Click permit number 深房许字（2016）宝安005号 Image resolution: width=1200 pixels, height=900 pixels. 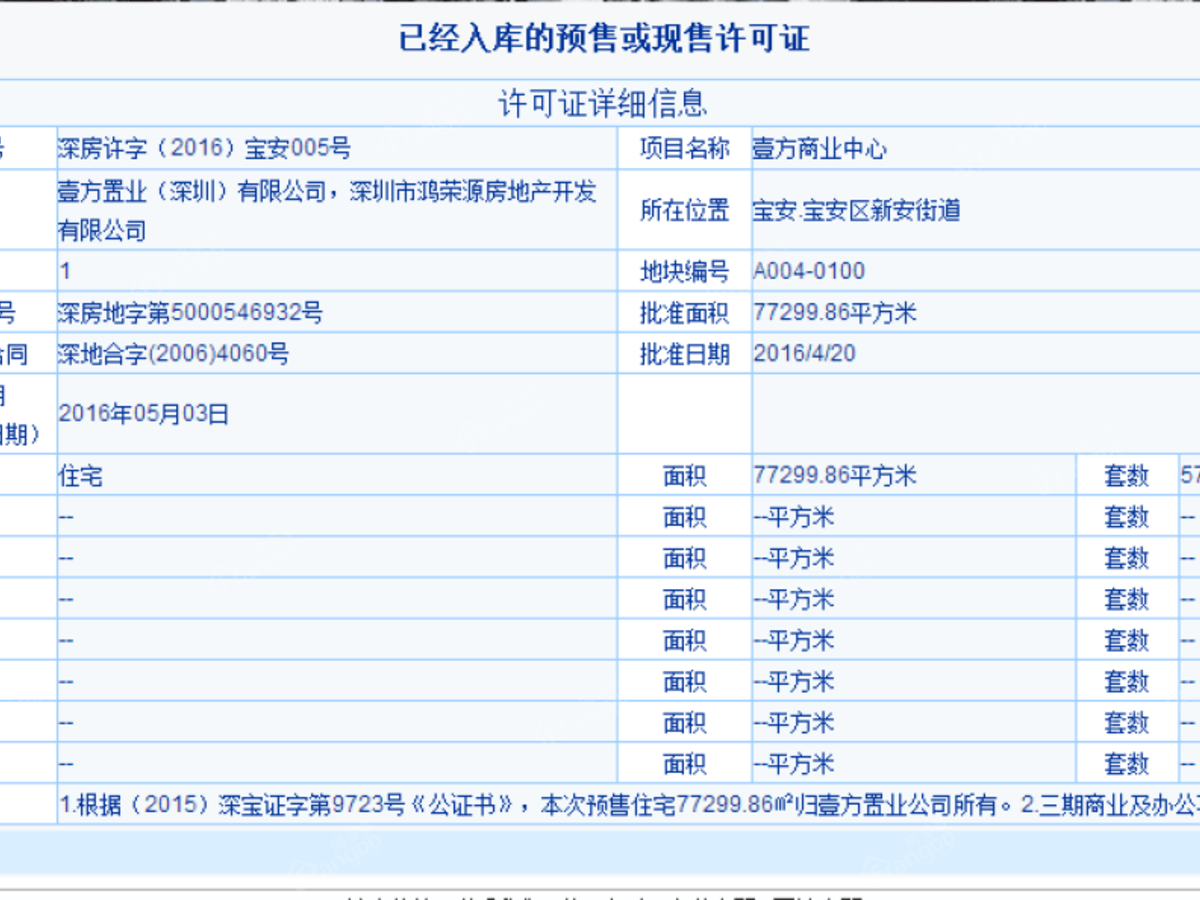[205, 149]
